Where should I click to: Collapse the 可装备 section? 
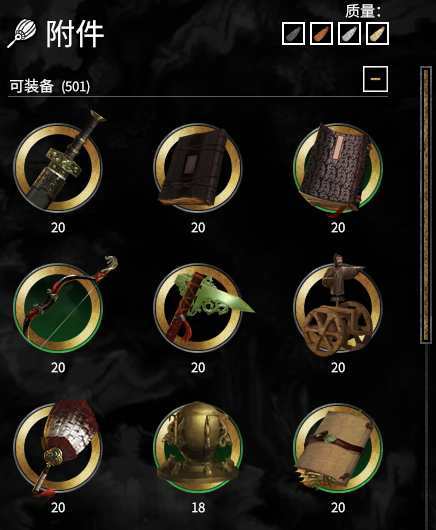pyautogui.click(x=376, y=79)
